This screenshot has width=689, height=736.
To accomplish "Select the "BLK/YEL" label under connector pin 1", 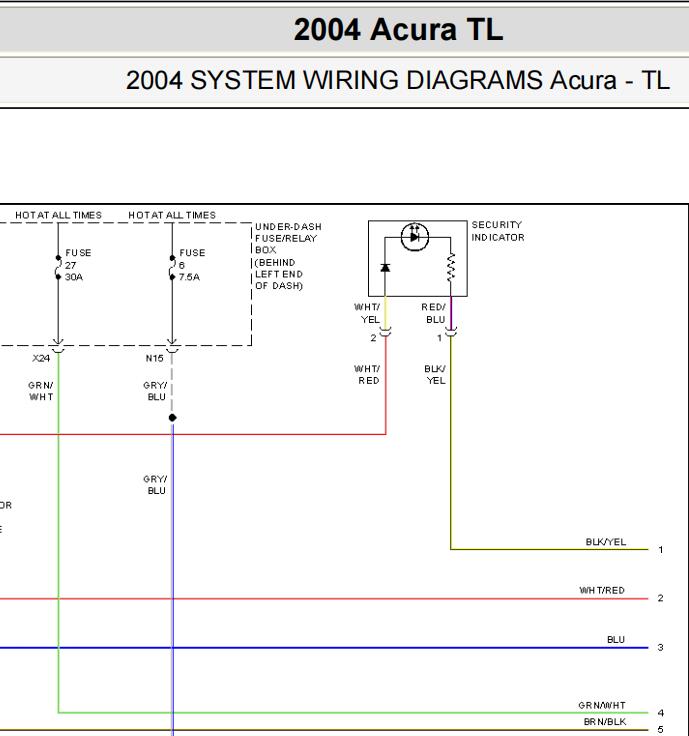I will click(x=435, y=375).
